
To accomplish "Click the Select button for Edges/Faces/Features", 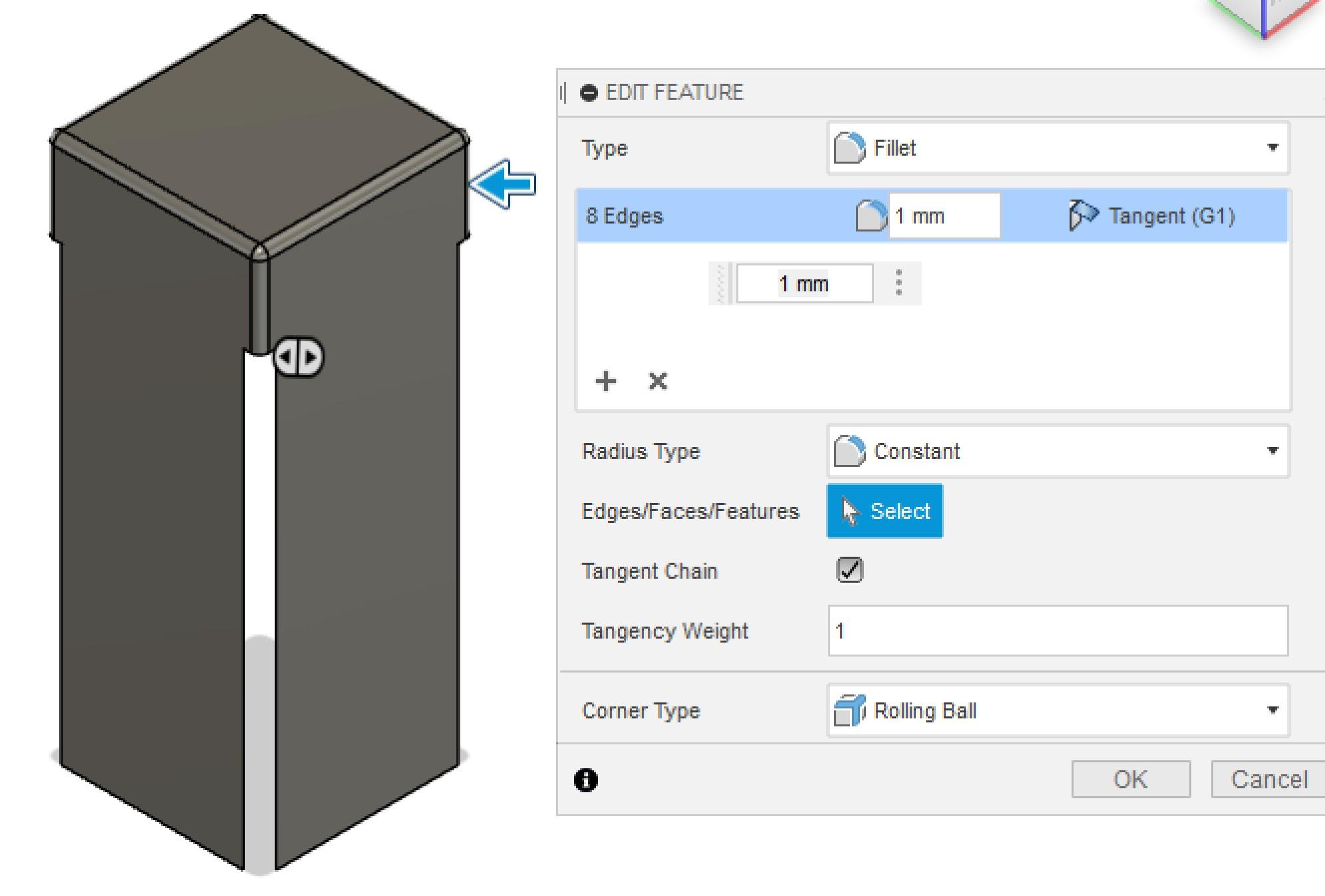I will 884,511.
